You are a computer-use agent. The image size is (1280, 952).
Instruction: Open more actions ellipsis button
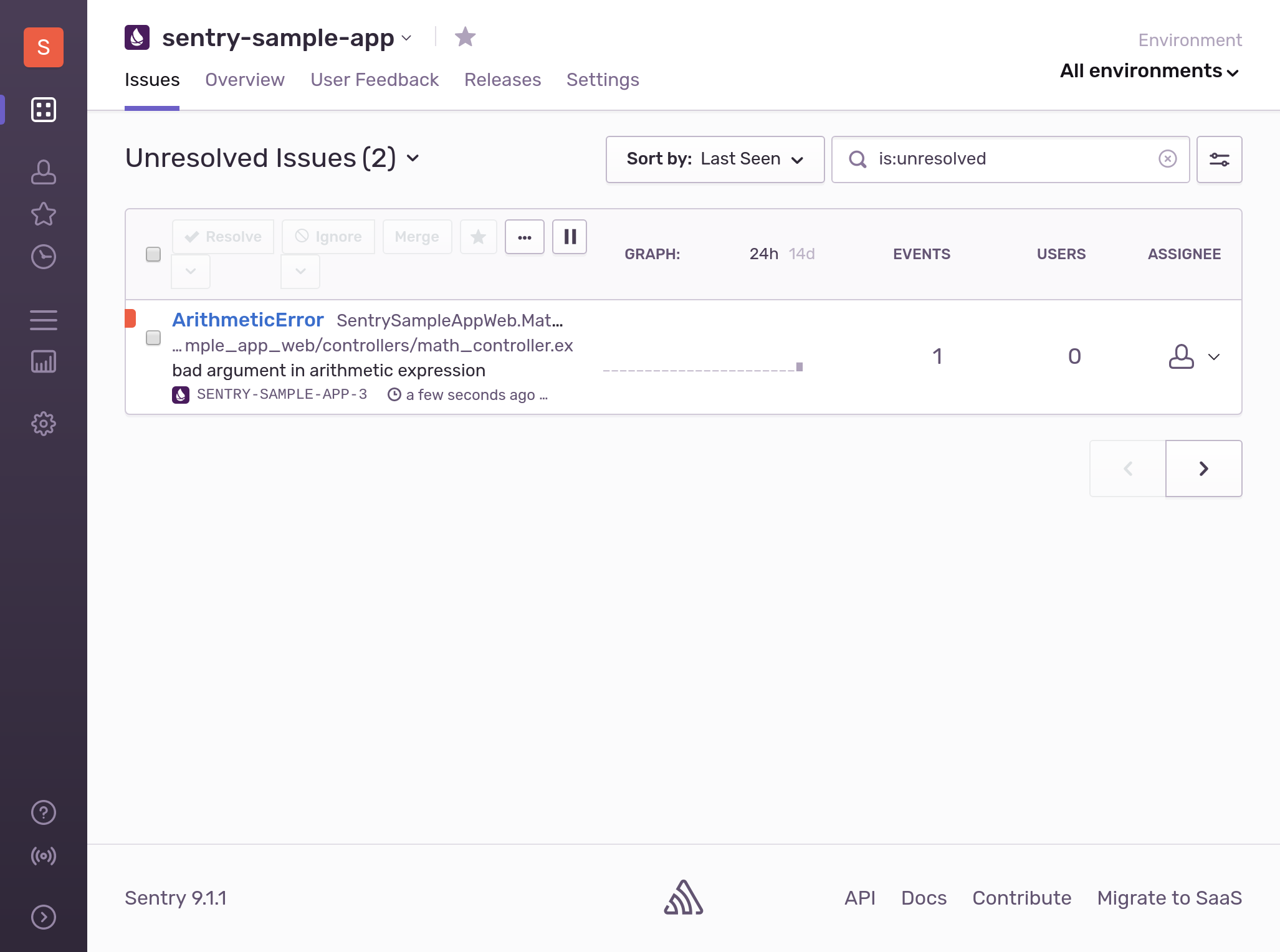(x=525, y=237)
